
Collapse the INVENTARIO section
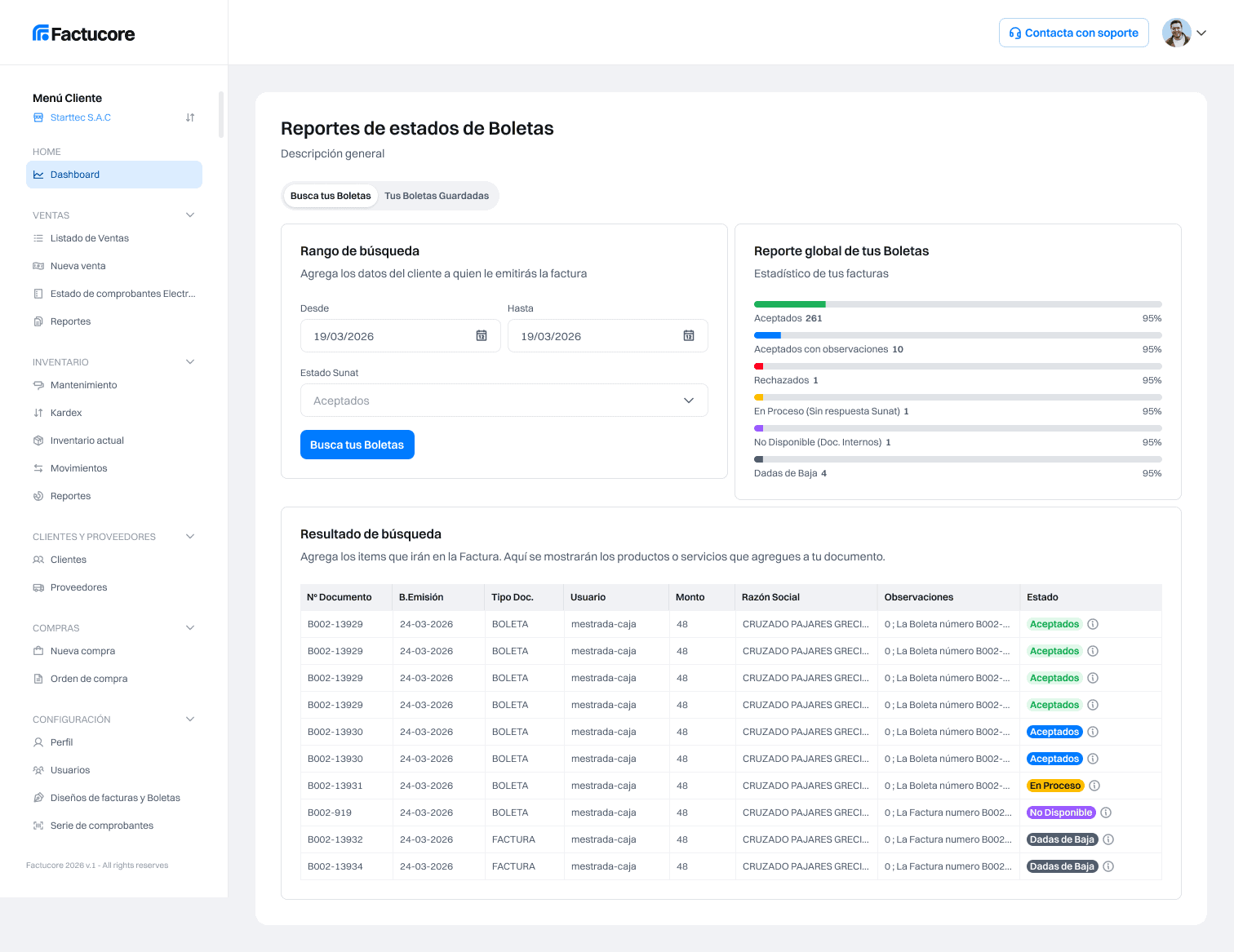(x=190, y=362)
